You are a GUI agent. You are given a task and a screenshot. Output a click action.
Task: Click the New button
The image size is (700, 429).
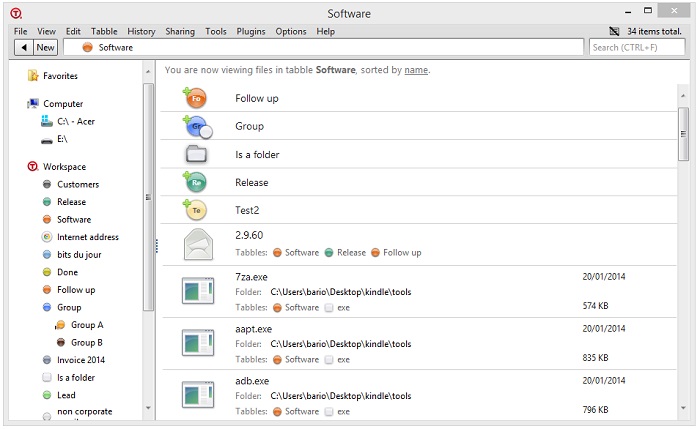point(46,47)
